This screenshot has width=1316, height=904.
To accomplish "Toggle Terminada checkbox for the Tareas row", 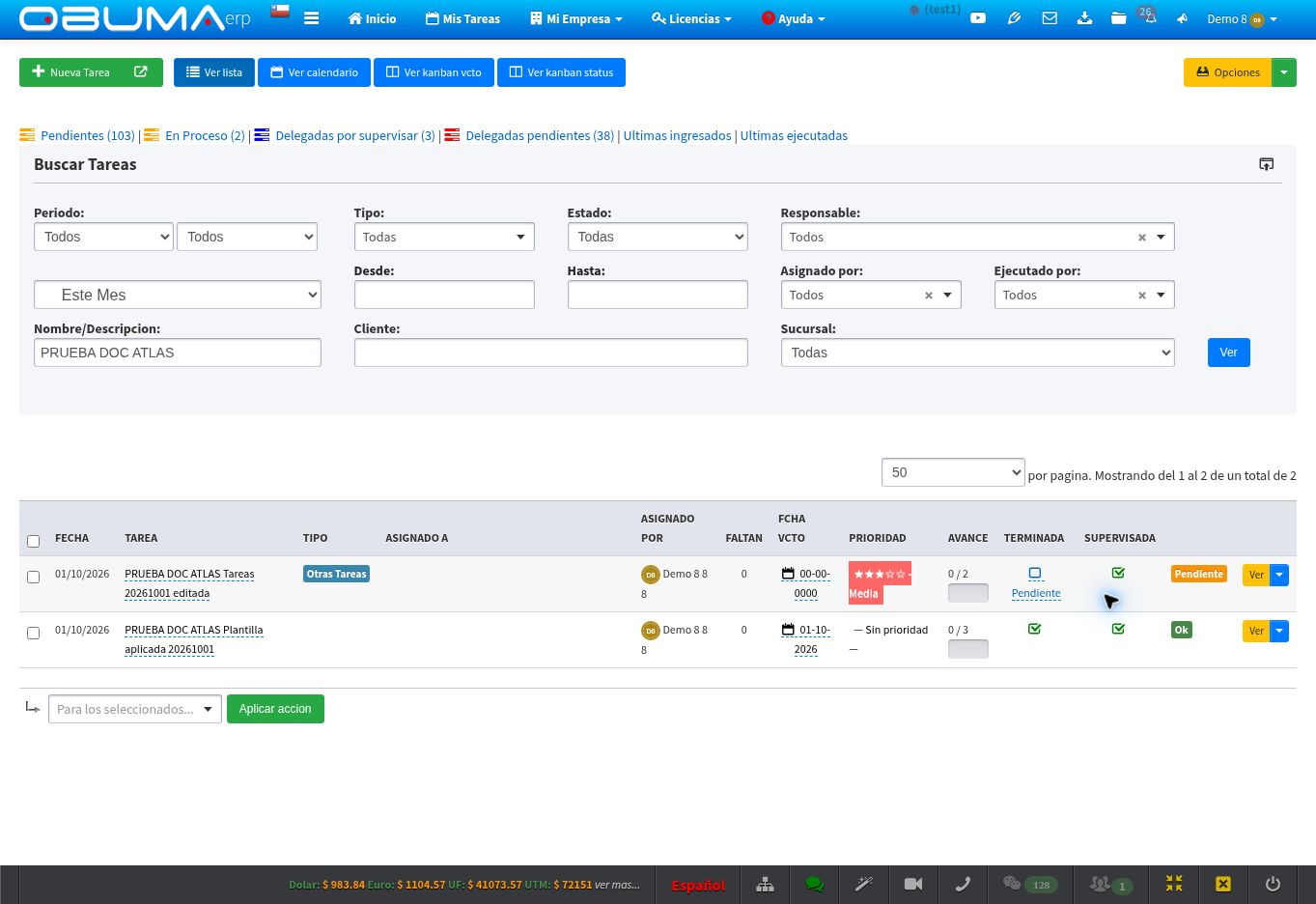I will [x=1034, y=574].
